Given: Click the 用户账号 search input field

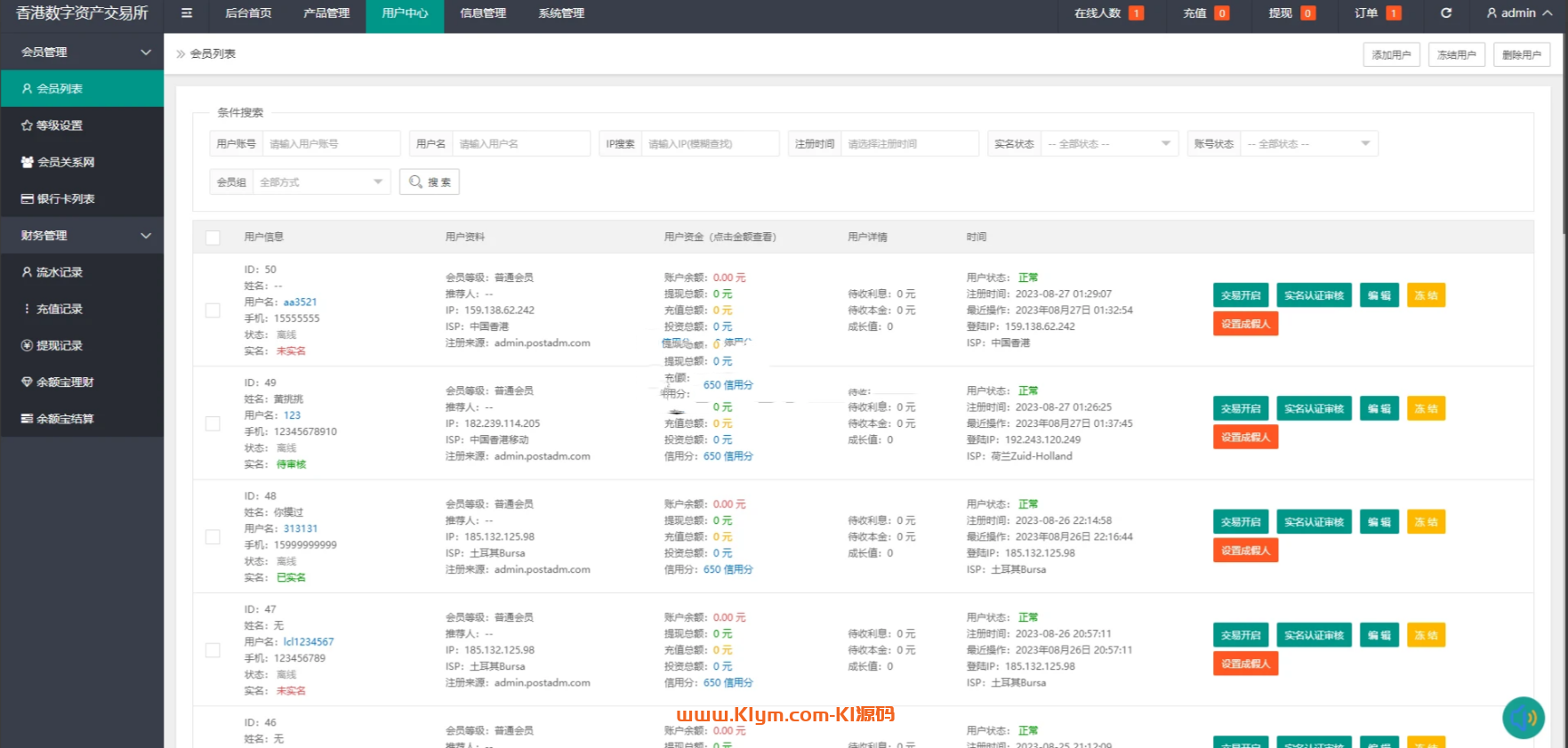Looking at the screenshot, I should 331,144.
